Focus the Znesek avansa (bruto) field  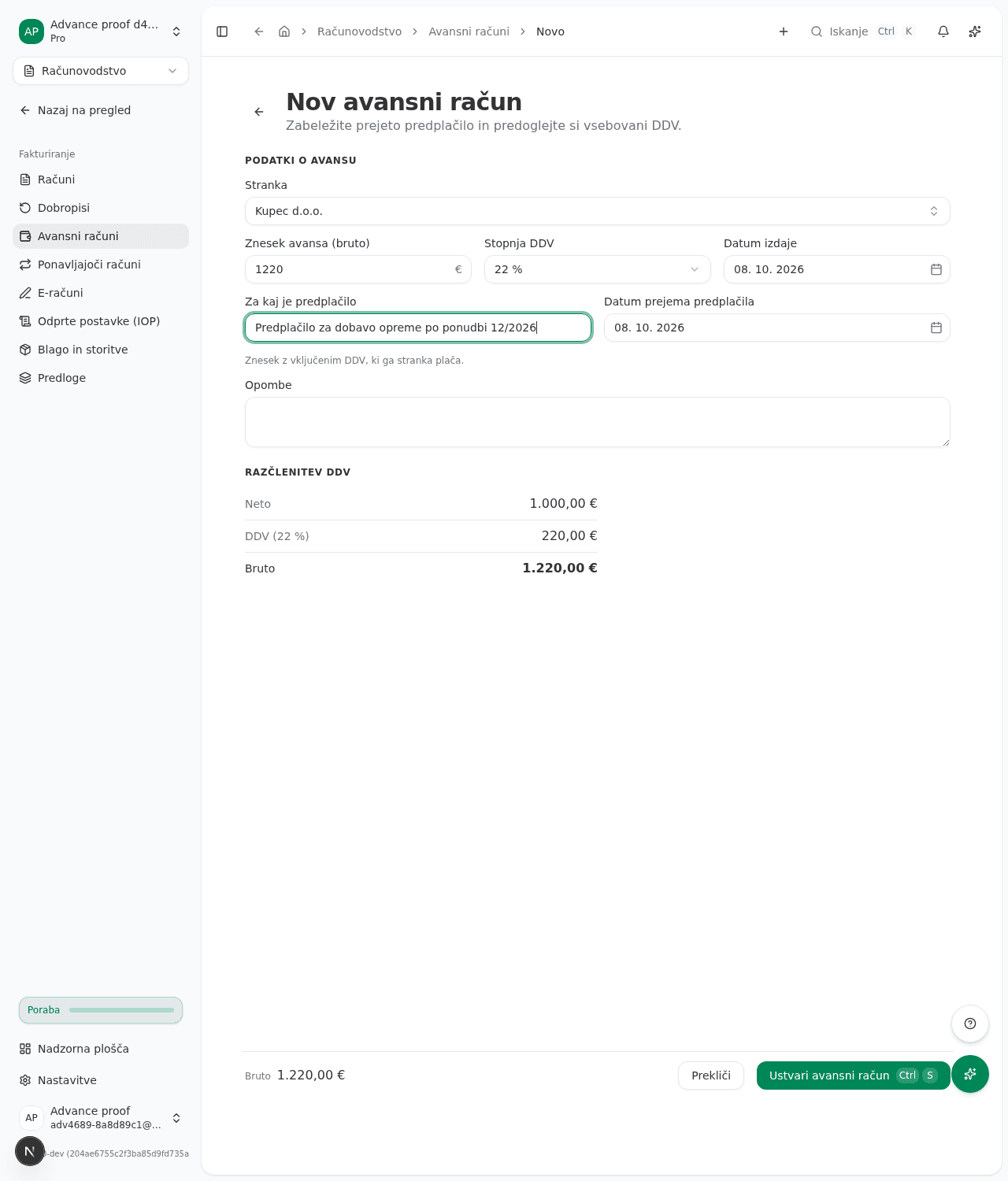coord(358,269)
